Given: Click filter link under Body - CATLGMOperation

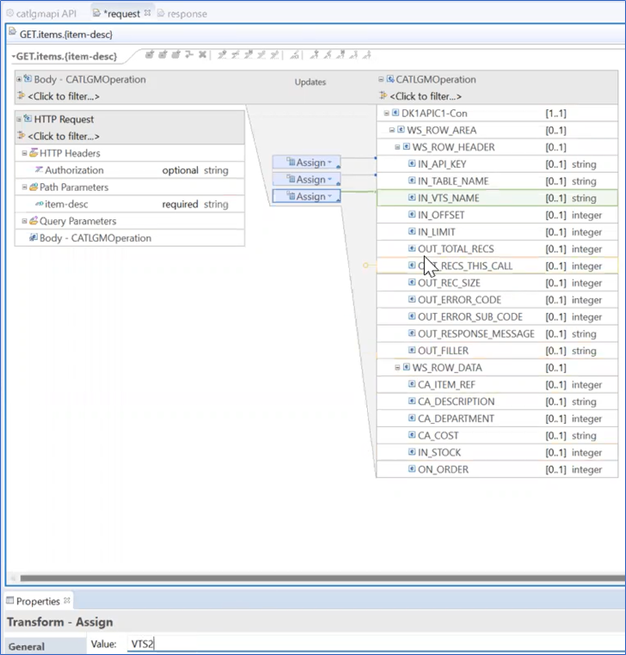Looking at the screenshot, I should pyautogui.click(x=63, y=96).
